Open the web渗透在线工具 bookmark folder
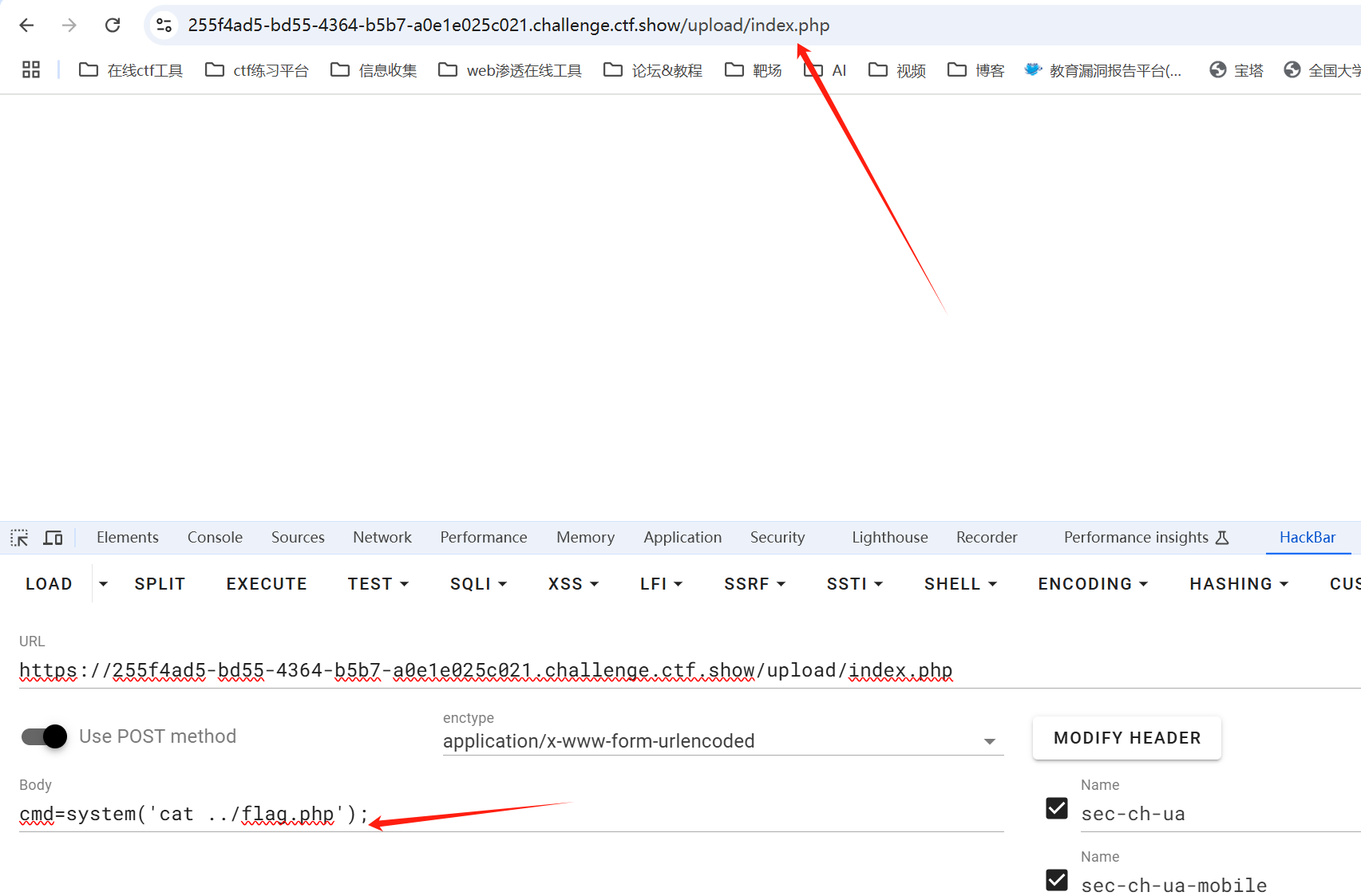Image resolution: width=1361 pixels, height=896 pixels. tap(510, 70)
